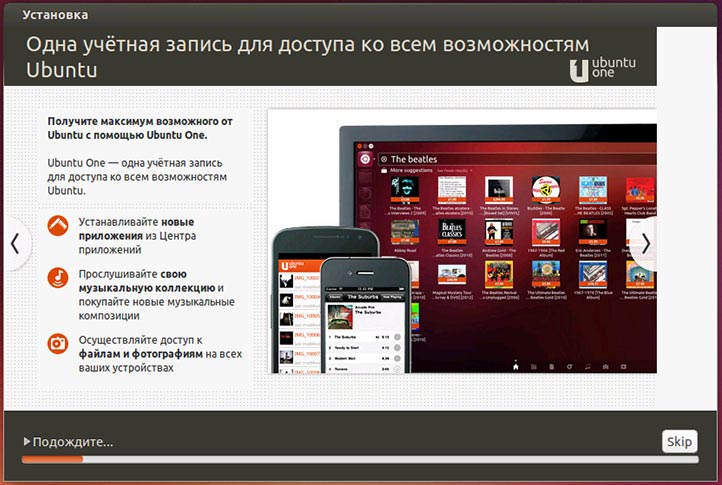Click the text "Осуществляйте доступ к файлам и фотографиям"

[160, 354]
